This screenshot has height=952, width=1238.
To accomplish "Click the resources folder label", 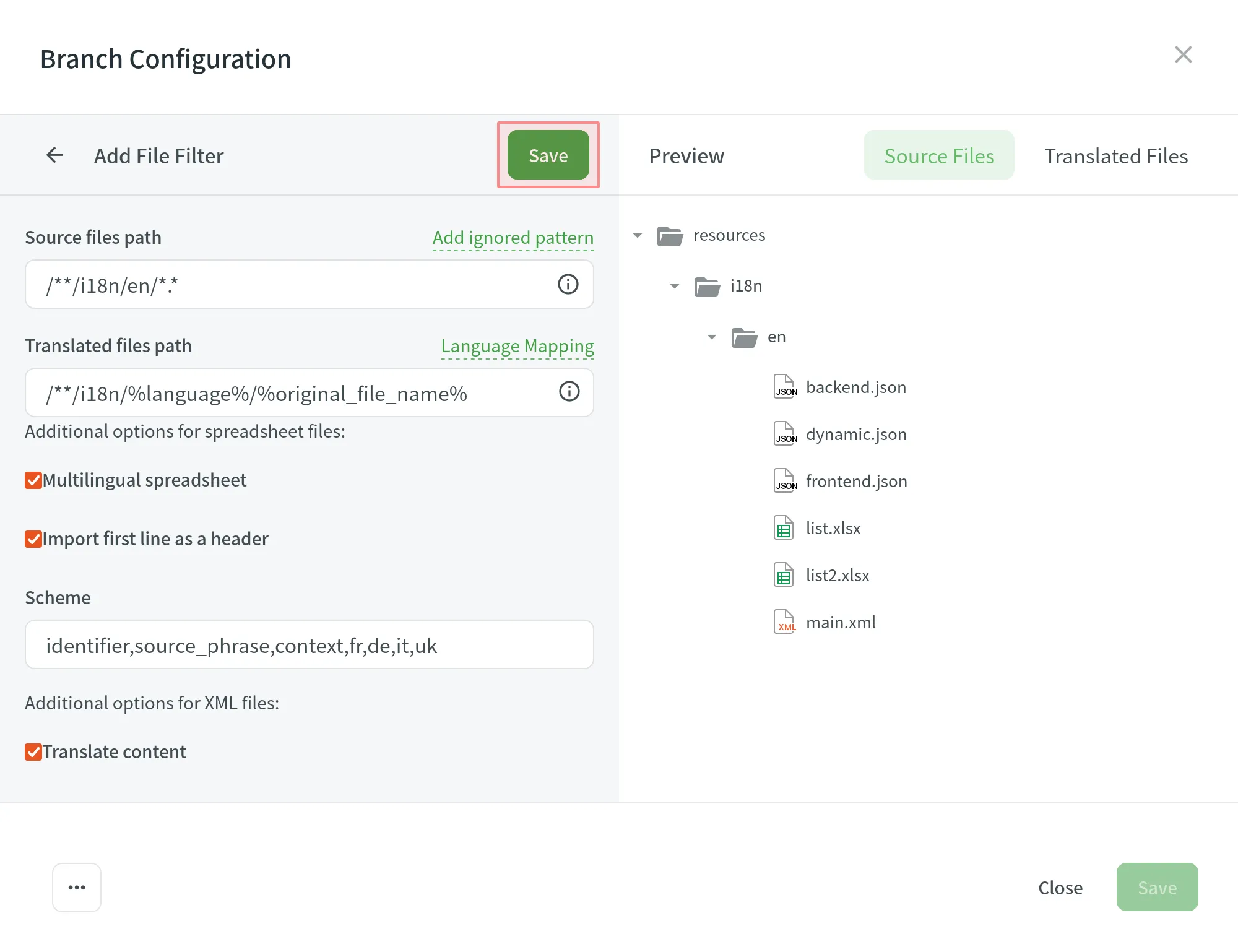I will (729, 235).
